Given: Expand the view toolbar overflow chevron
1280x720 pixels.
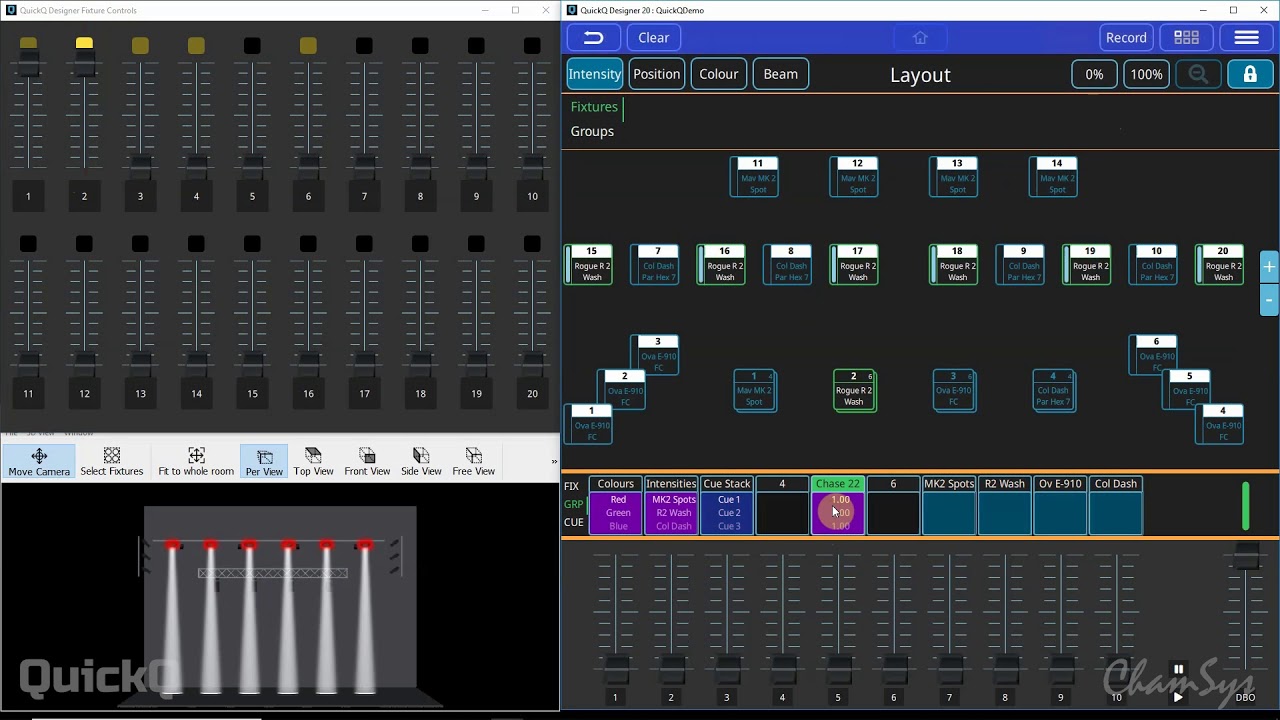Looking at the screenshot, I should click(x=553, y=462).
